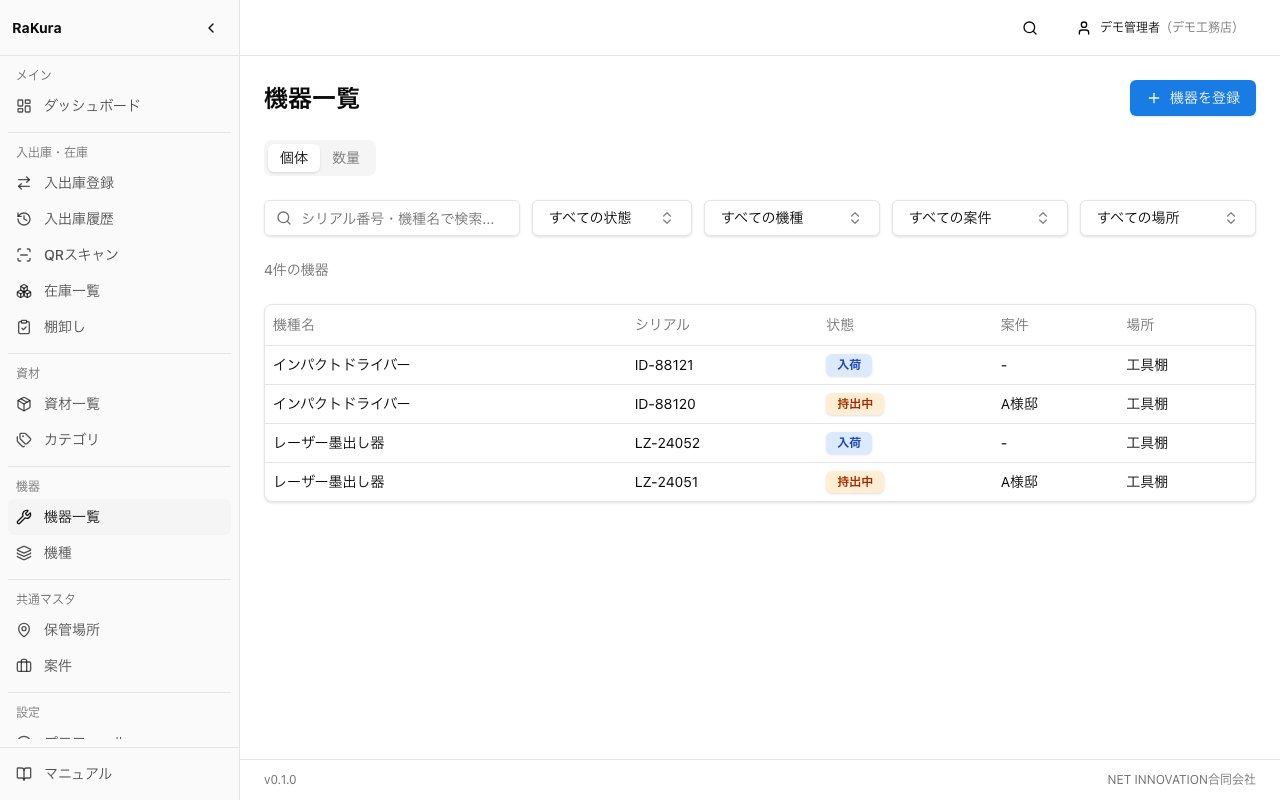Click the 機種 layers icon

24,553
